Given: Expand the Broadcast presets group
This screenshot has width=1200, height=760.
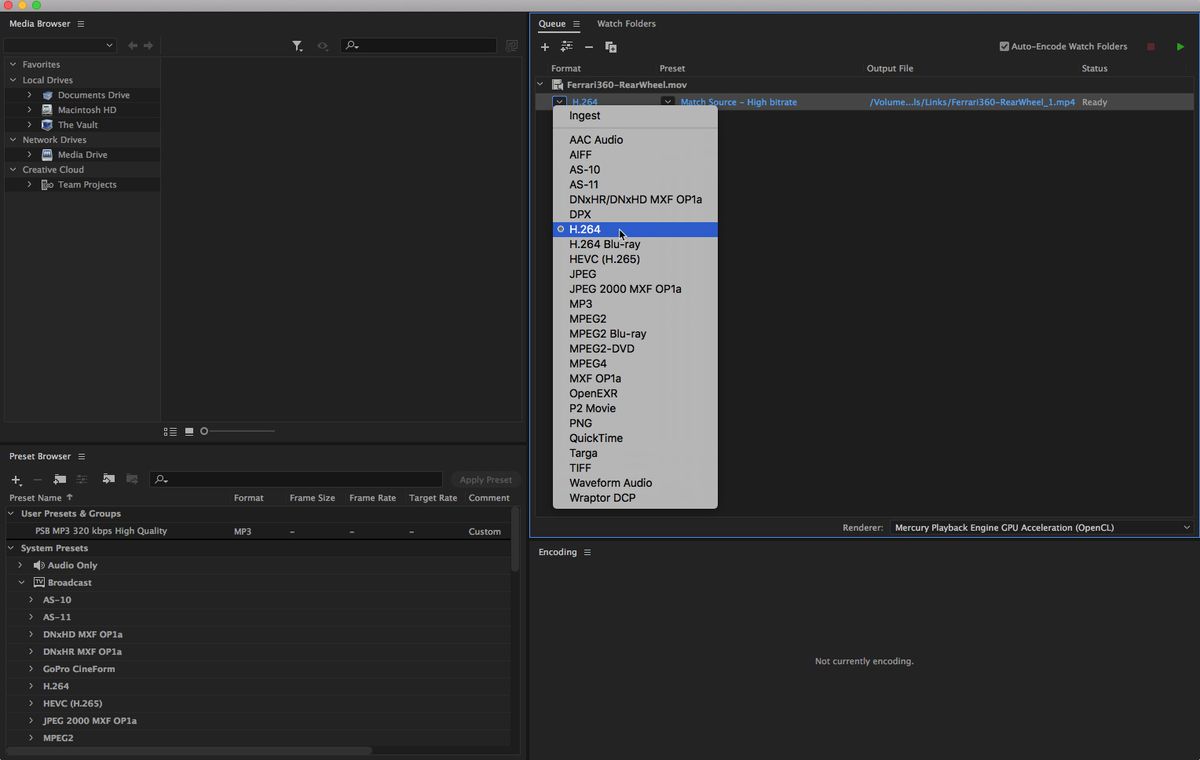Looking at the screenshot, I should pos(21,582).
